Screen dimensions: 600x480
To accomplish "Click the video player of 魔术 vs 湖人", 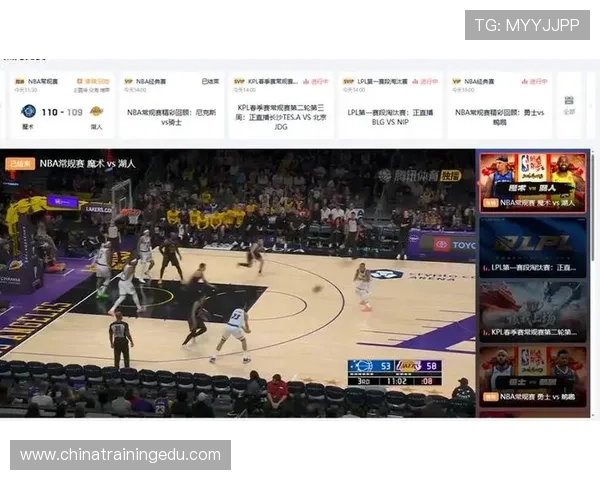I will 237,283.
